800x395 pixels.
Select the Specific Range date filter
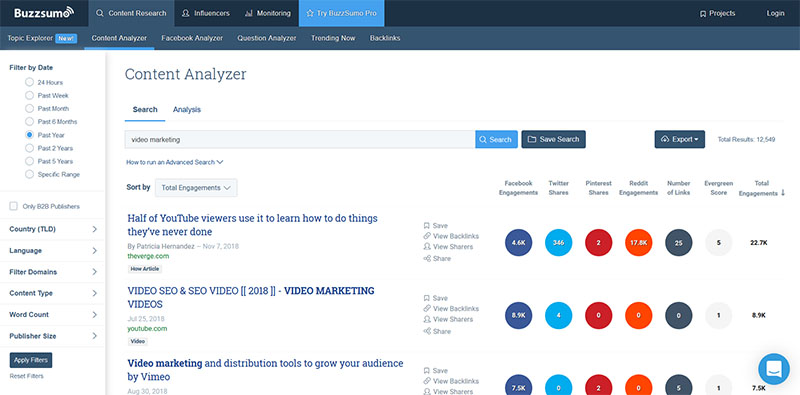[x=29, y=175]
